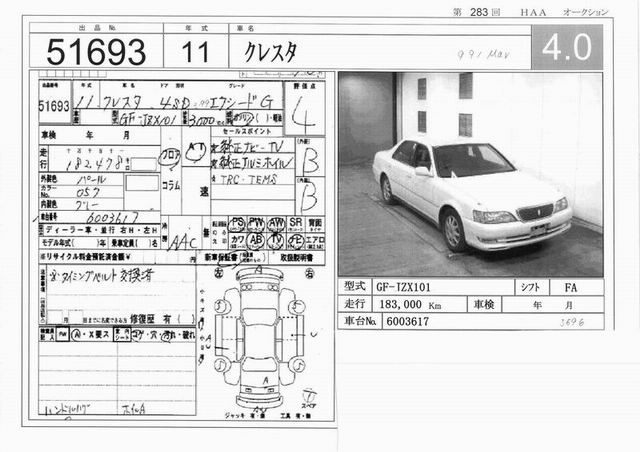Click the circled AT transmission mark
The image size is (640, 452).
196,151
